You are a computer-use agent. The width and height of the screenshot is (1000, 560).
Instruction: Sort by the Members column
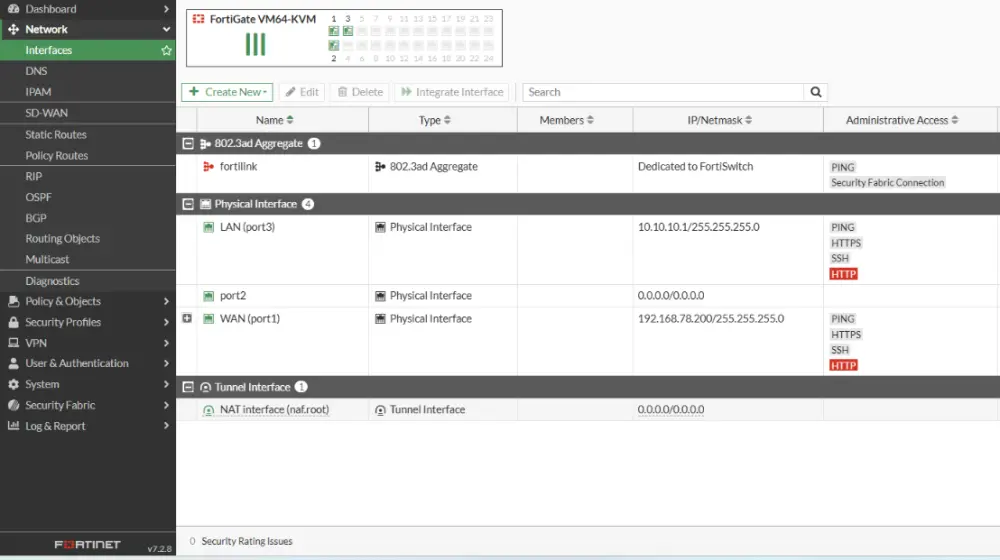click(x=566, y=120)
